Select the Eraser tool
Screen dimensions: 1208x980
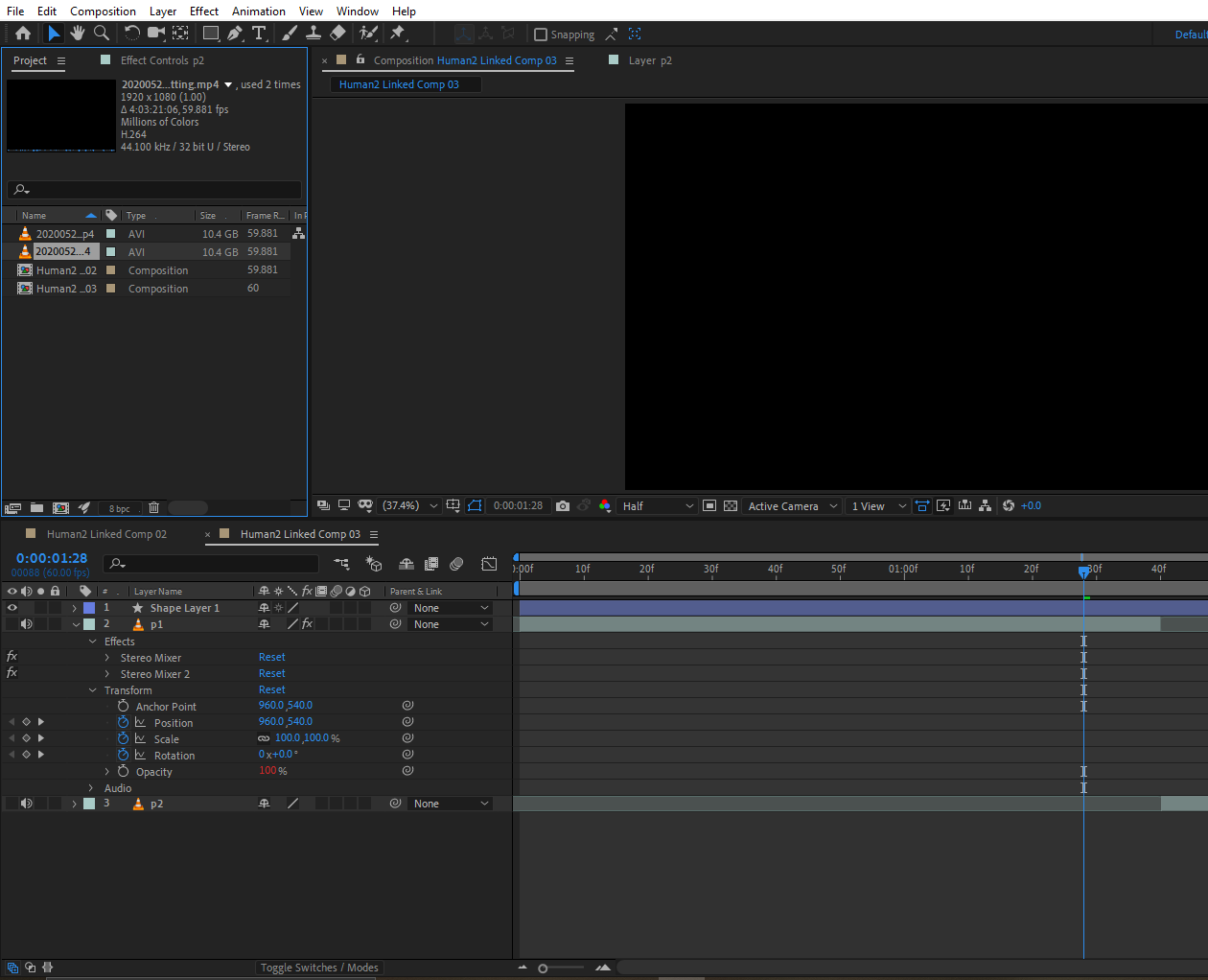pos(337,34)
